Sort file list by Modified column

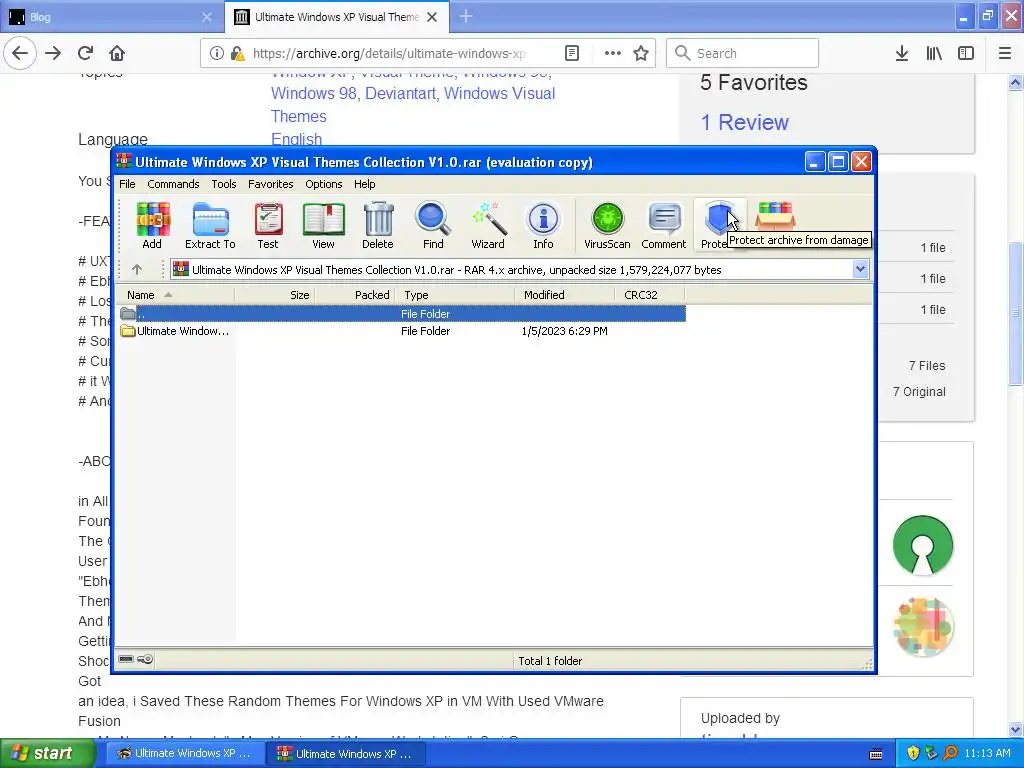point(564,295)
